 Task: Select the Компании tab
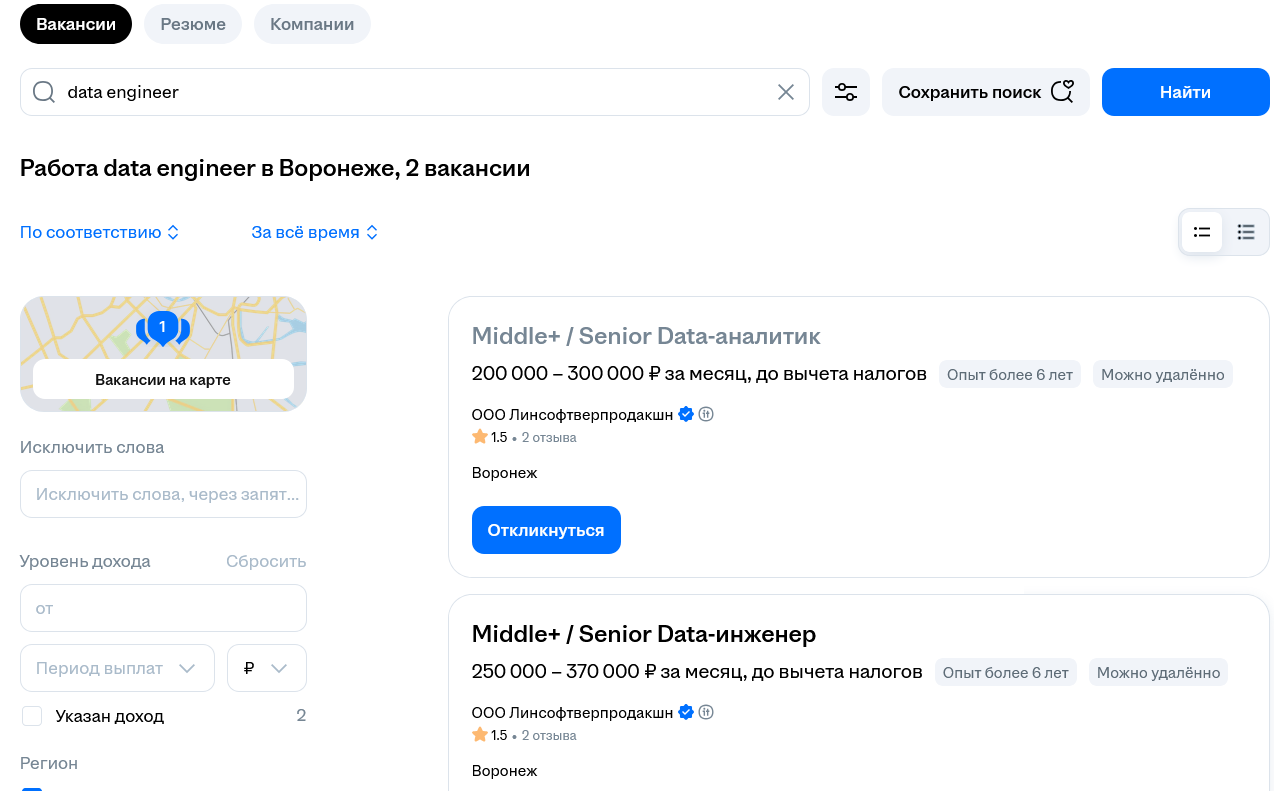tap(312, 24)
